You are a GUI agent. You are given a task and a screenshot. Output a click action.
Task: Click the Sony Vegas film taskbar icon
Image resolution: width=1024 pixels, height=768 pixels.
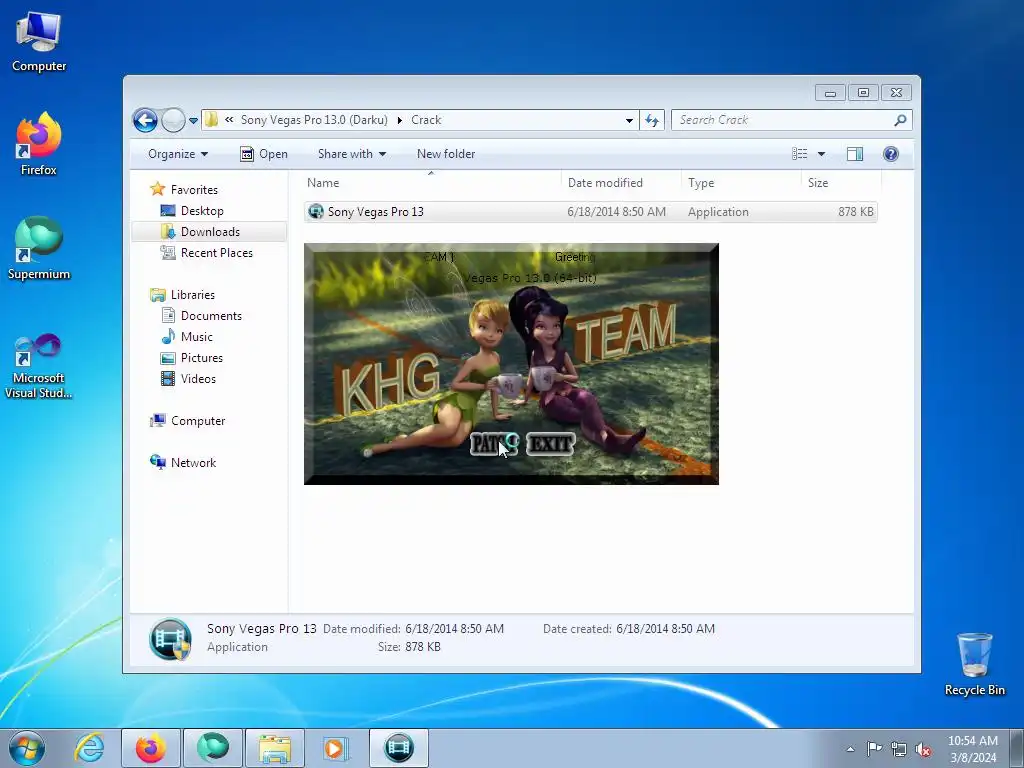click(399, 748)
